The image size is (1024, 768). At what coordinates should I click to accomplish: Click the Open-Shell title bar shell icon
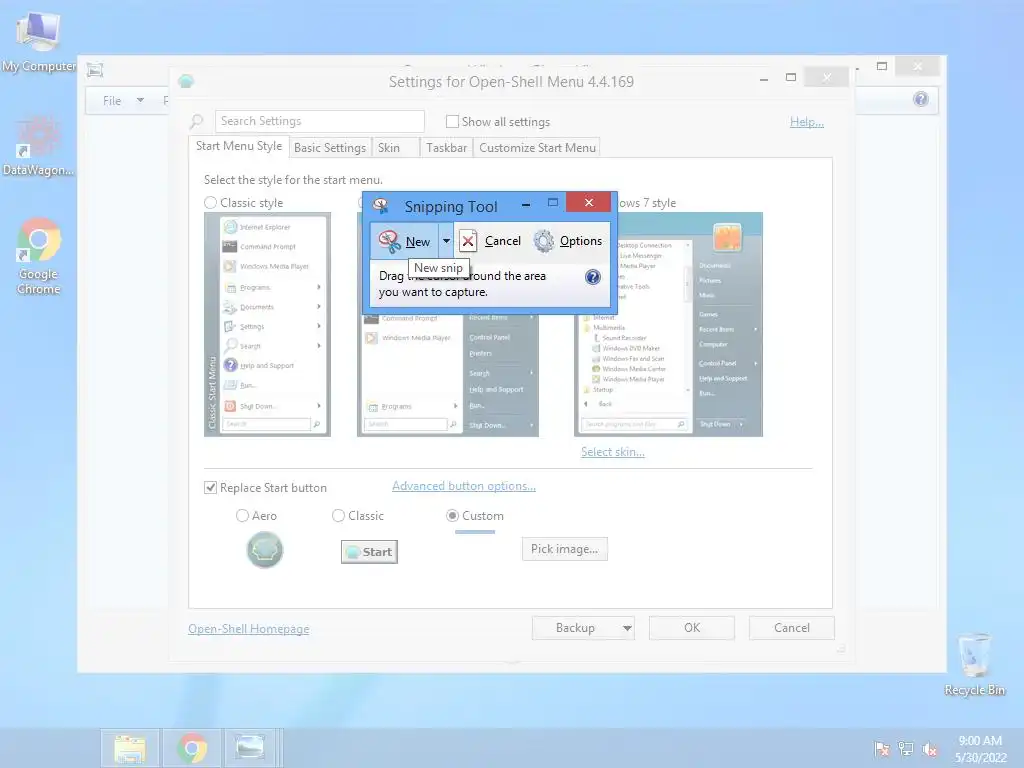click(x=186, y=81)
